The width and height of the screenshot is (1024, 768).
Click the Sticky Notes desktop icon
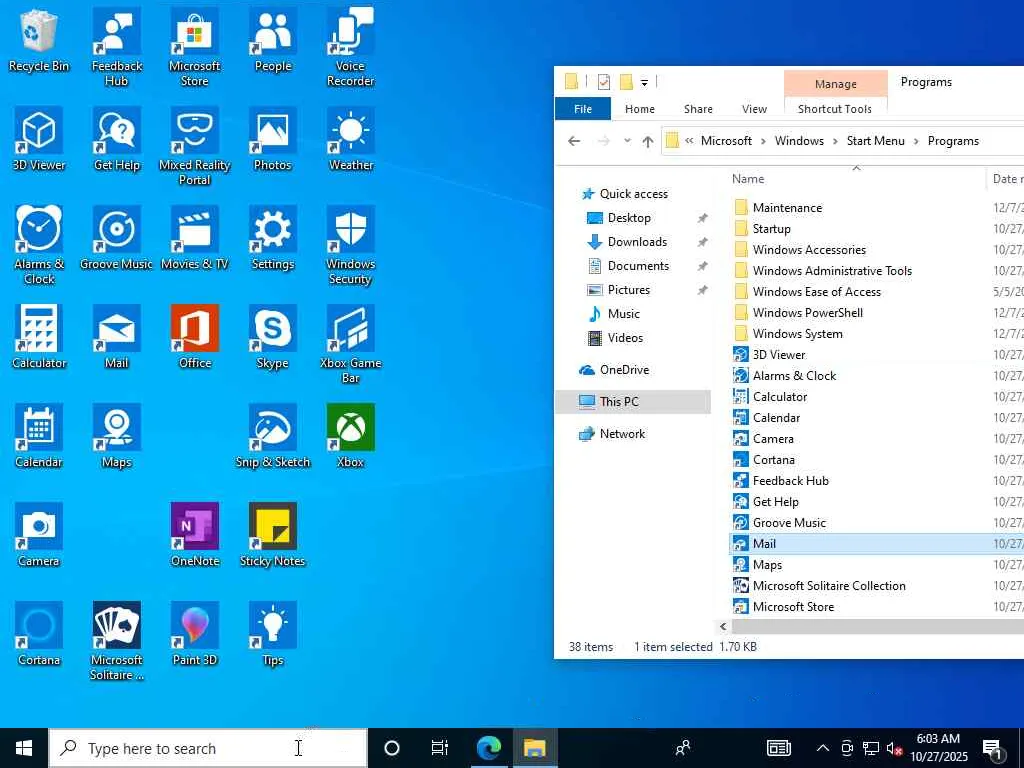coord(272,535)
